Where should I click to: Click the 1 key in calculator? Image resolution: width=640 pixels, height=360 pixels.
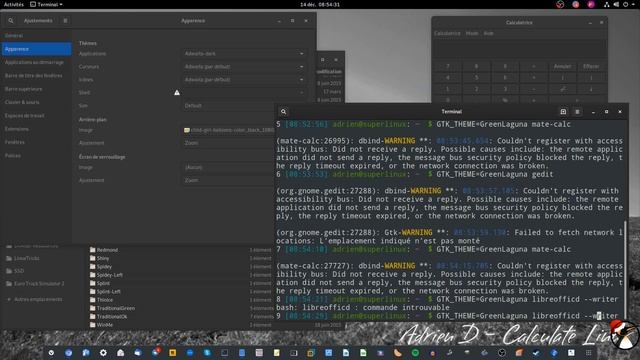pyautogui.click(x=448, y=89)
